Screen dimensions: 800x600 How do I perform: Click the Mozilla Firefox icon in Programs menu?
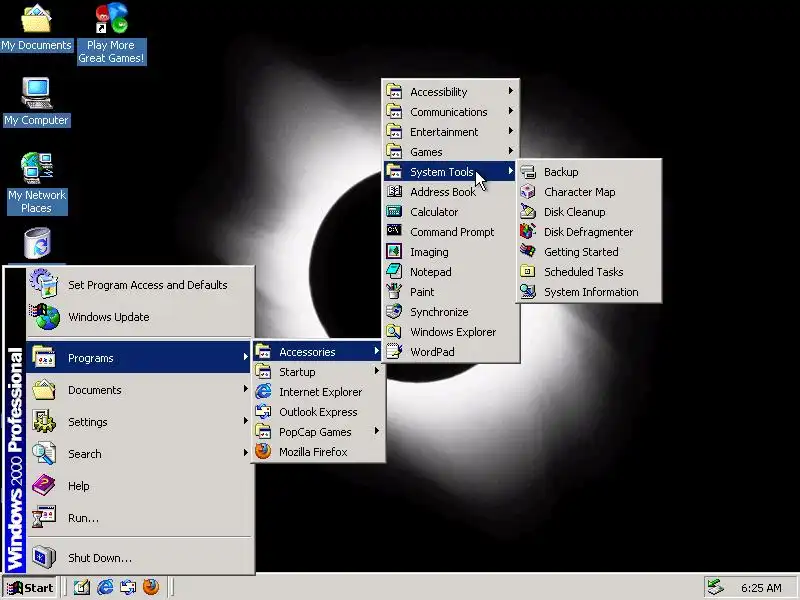263,452
